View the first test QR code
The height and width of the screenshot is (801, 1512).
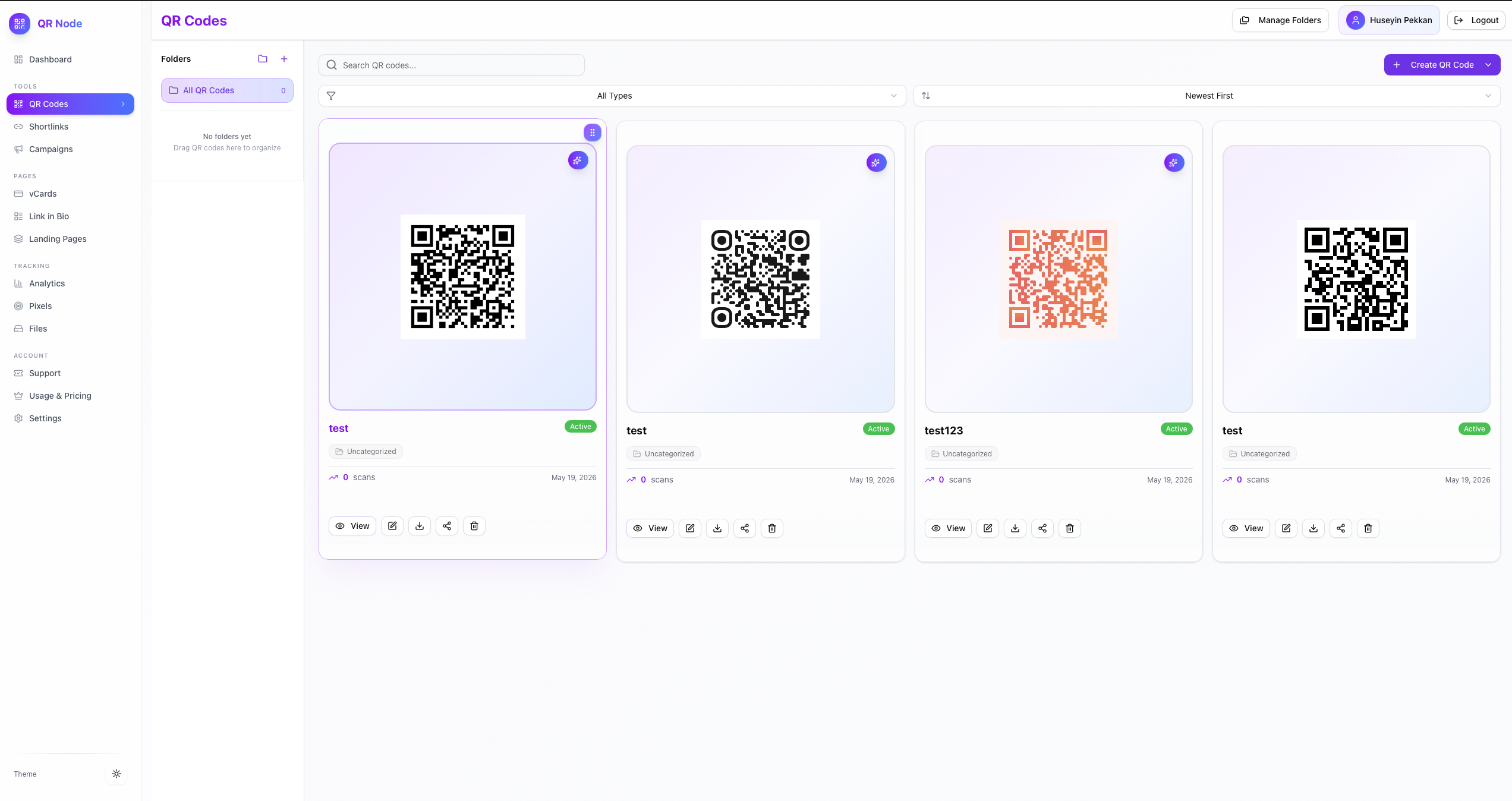click(352, 526)
